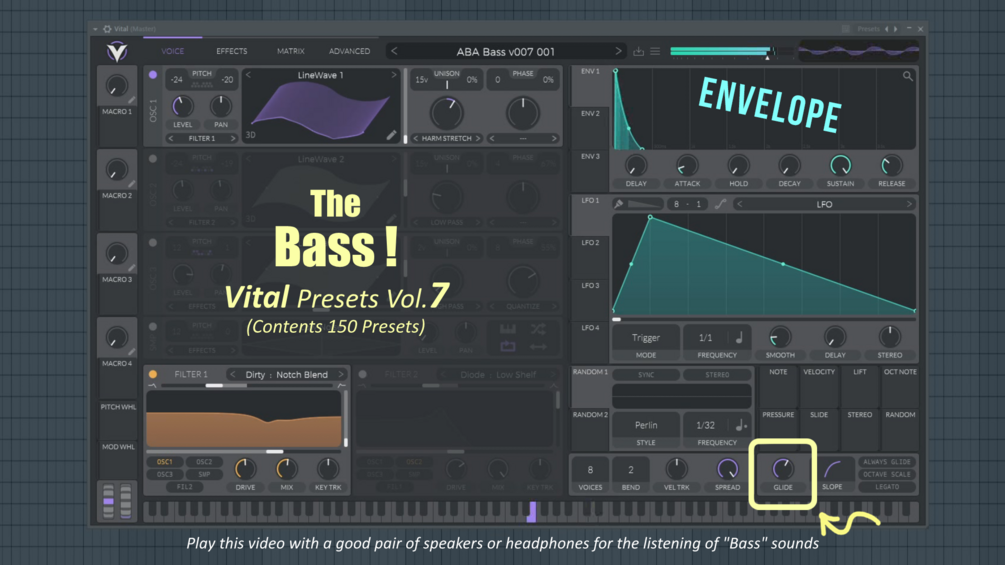This screenshot has width=1005, height=565.
Task: Turn the Filter 1 Drive knob
Action: (245, 469)
